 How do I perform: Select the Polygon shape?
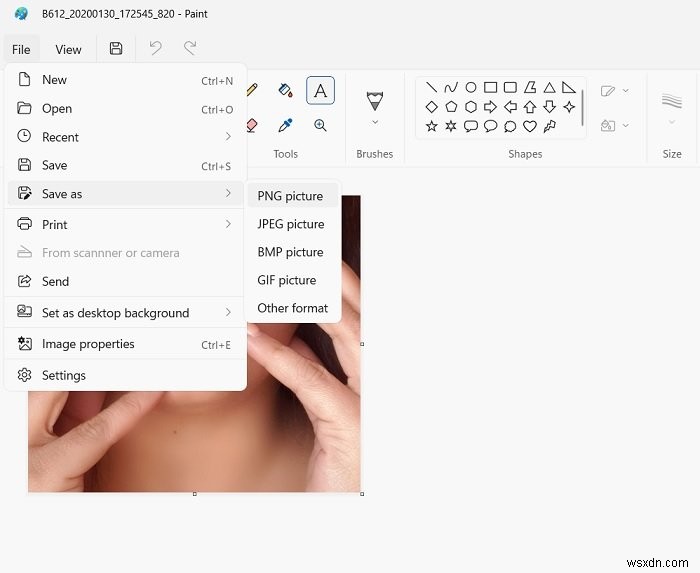529,87
